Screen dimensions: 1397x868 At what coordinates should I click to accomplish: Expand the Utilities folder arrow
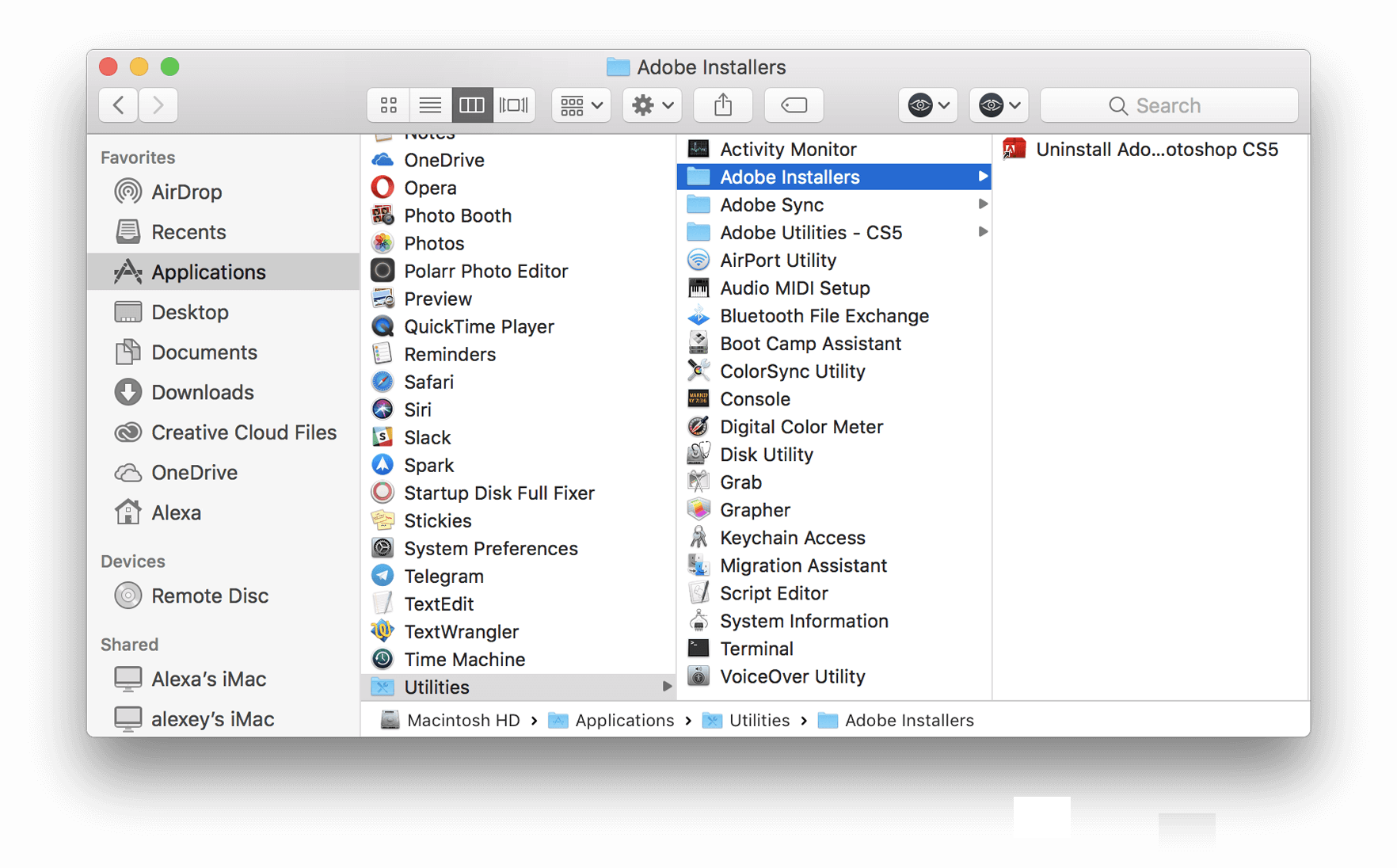[667, 687]
